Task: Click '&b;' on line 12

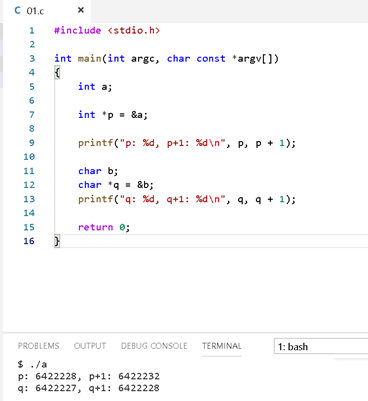Action: [145, 185]
